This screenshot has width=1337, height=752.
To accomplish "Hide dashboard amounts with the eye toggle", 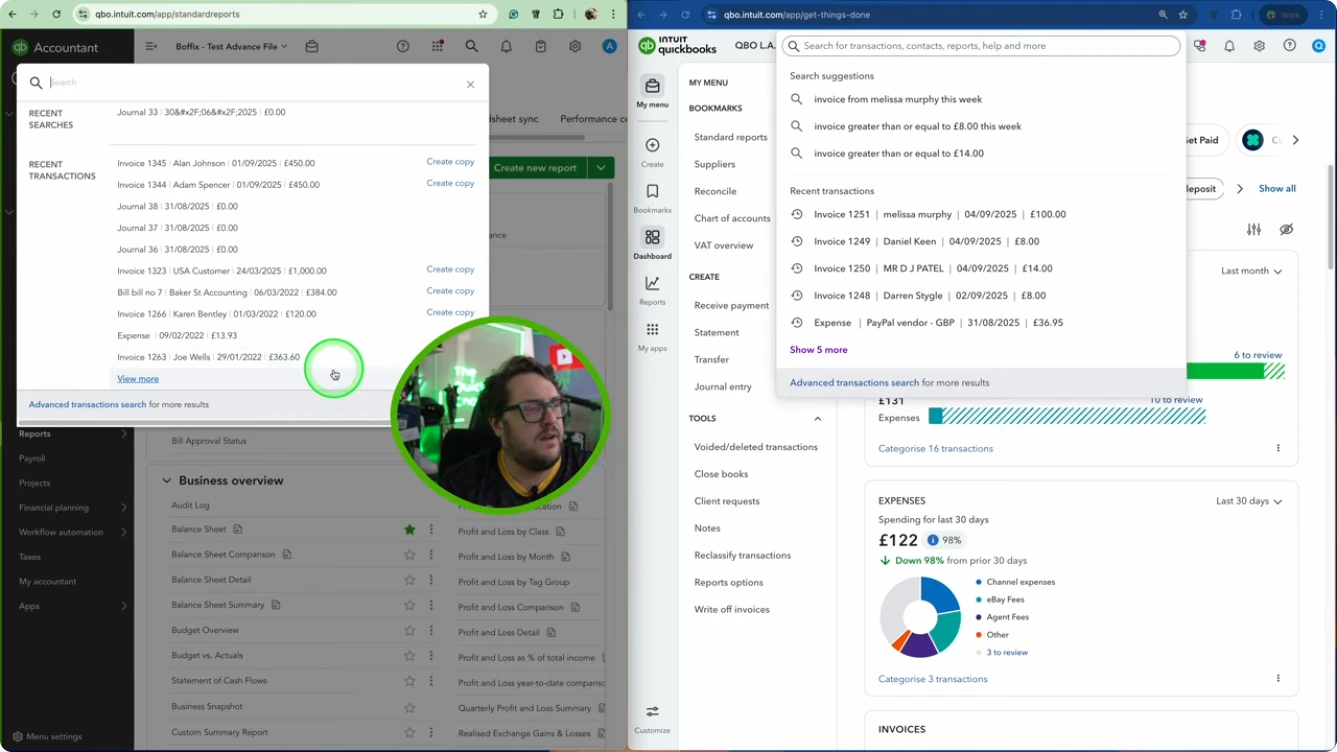I will pyautogui.click(x=1287, y=229).
